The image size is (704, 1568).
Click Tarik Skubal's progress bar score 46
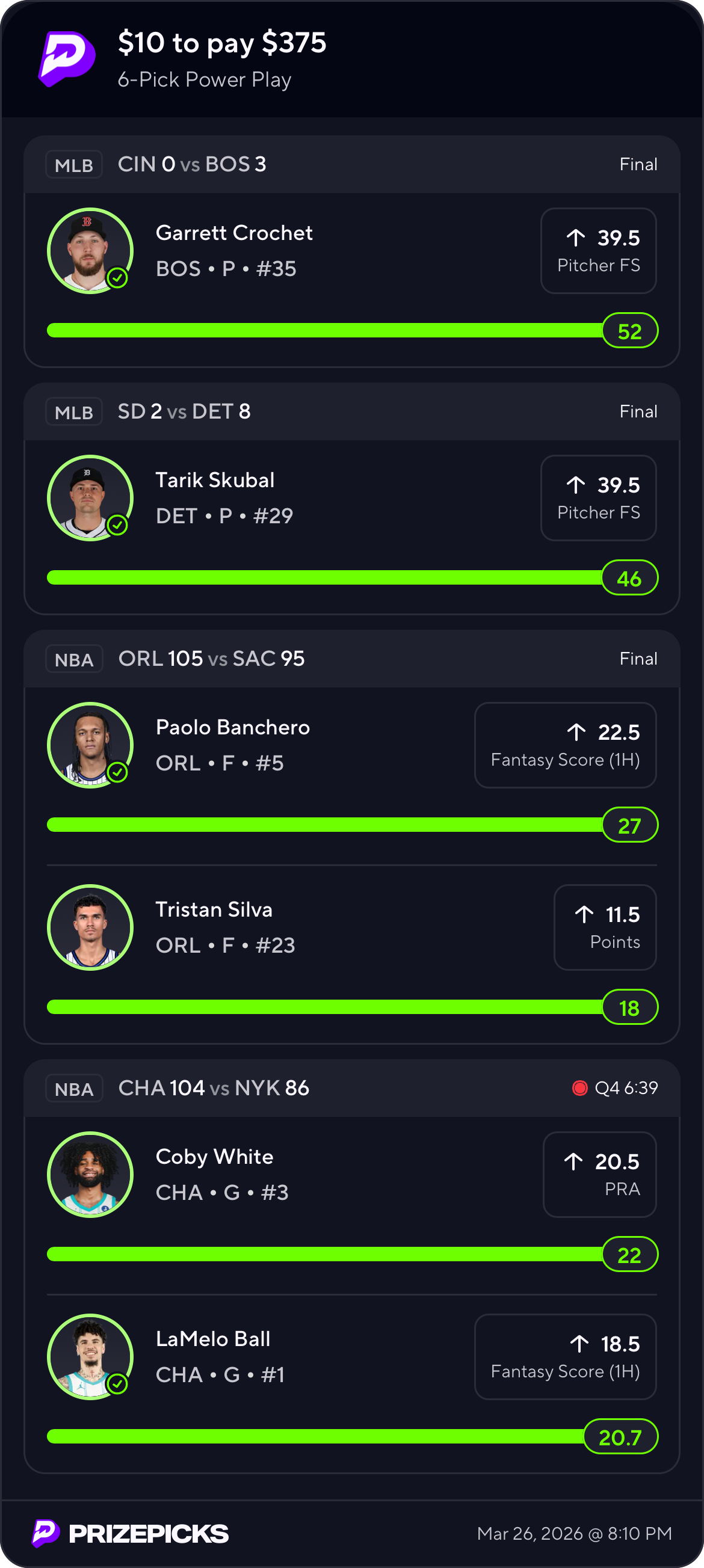(629, 578)
